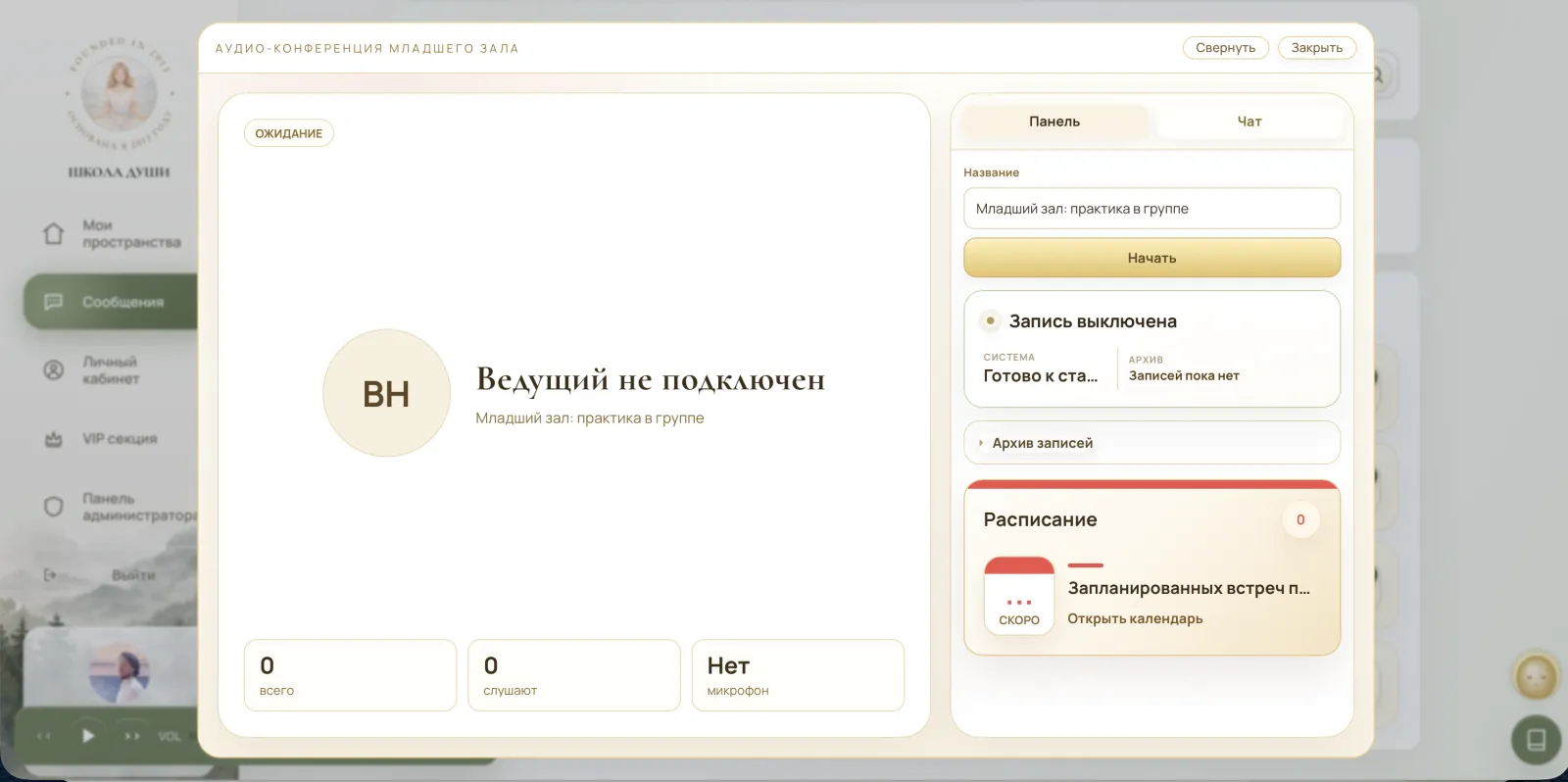
Task: Select the Сообщения chat icon in sidebar
Action: point(54,302)
